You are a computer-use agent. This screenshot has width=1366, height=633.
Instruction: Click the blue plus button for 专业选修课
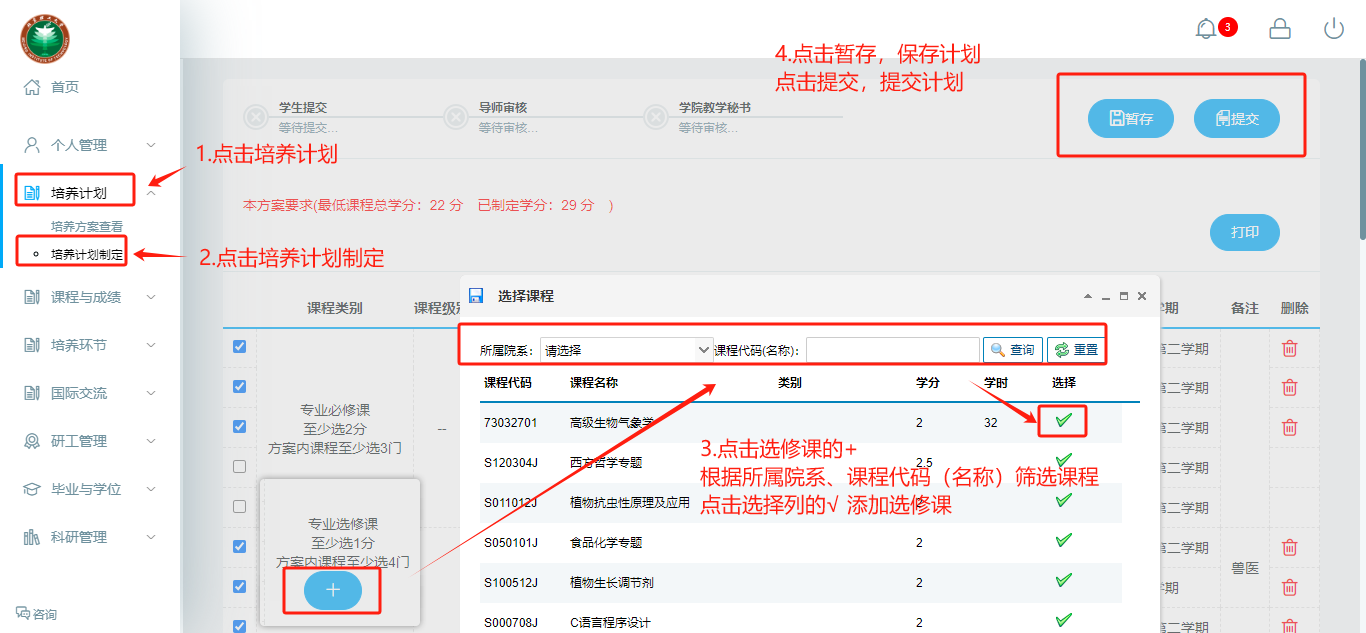coord(333,591)
